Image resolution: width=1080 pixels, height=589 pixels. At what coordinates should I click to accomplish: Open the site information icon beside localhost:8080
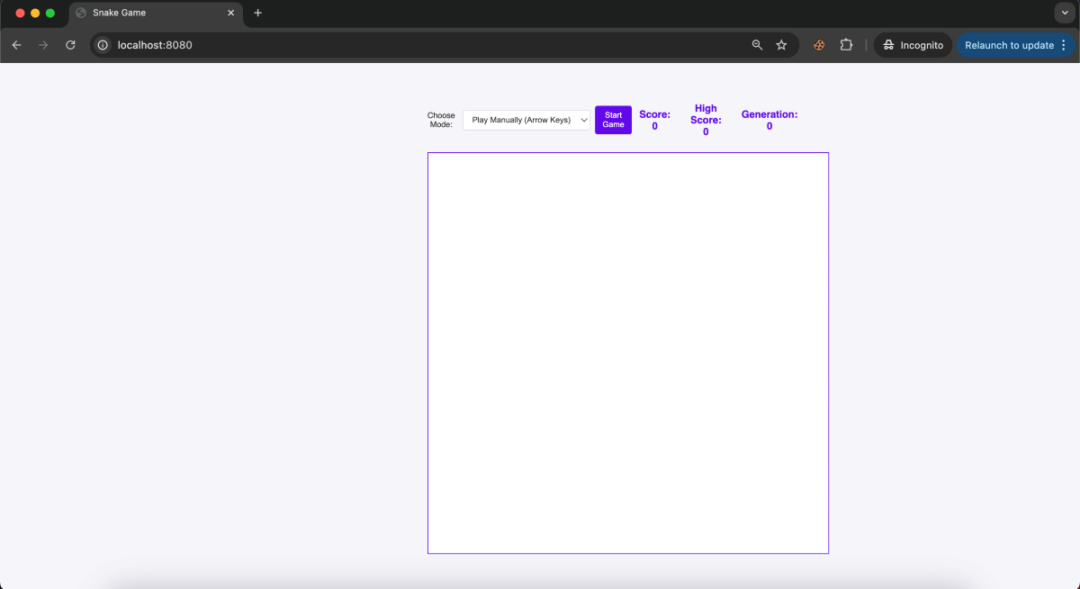point(101,45)
